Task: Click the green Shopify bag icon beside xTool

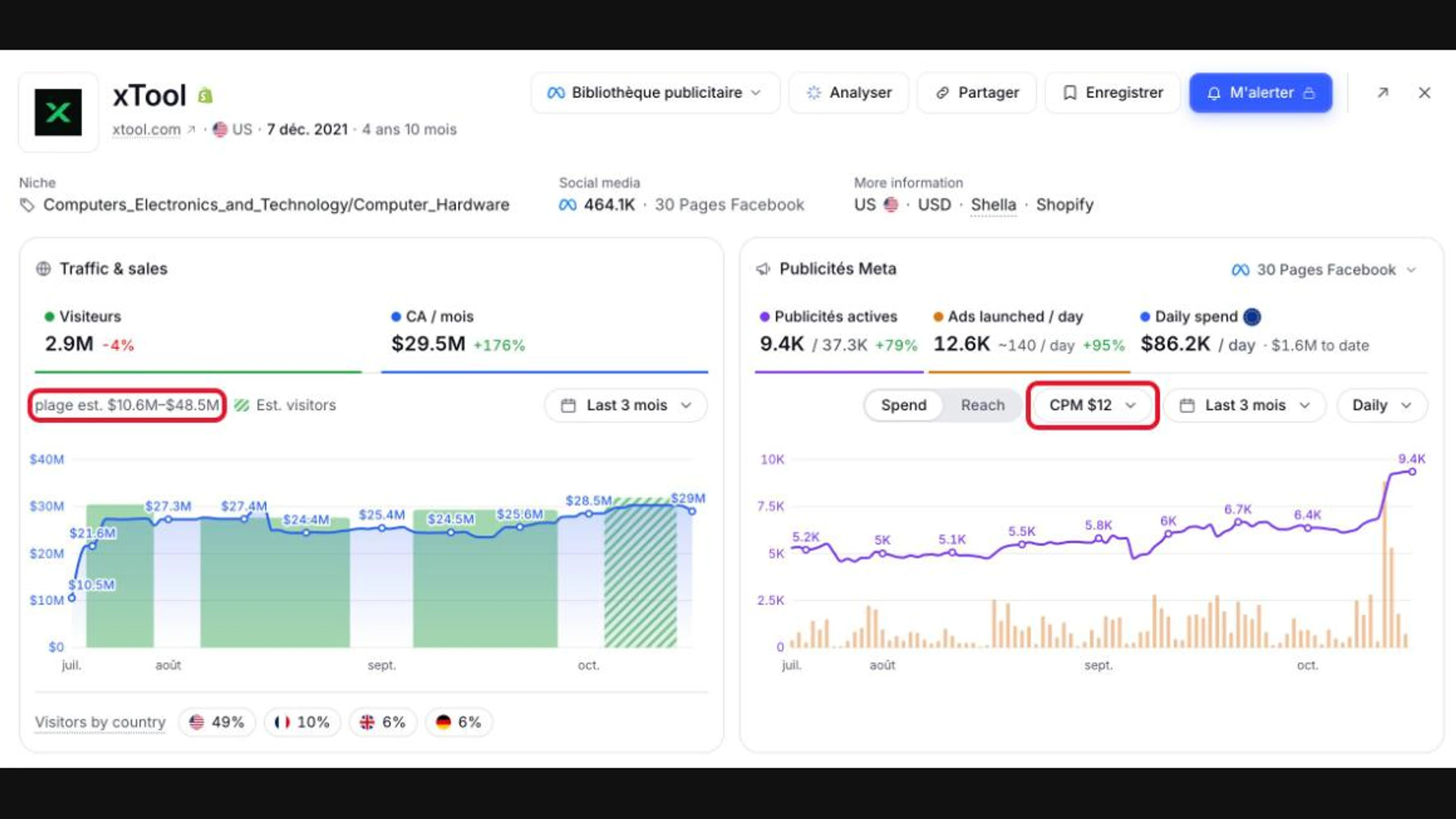Action: click(205, 95)
